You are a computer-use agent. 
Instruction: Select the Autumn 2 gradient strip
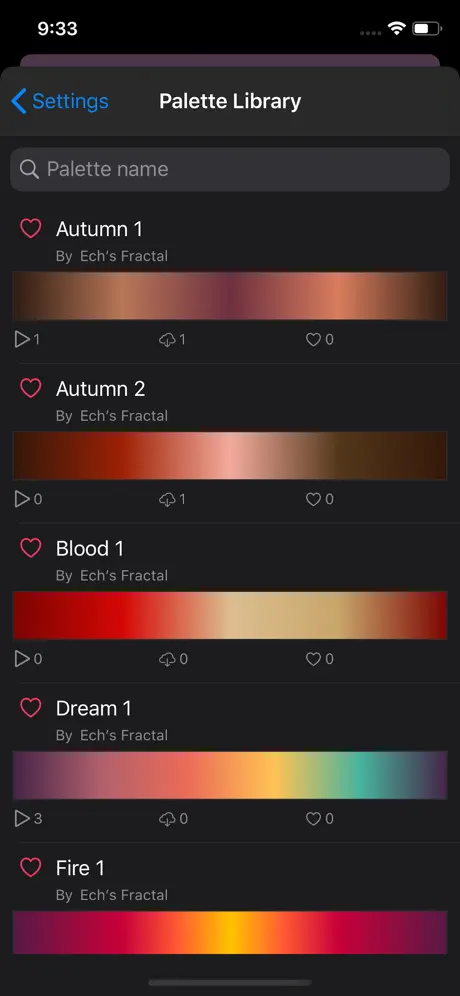(230, 455)
